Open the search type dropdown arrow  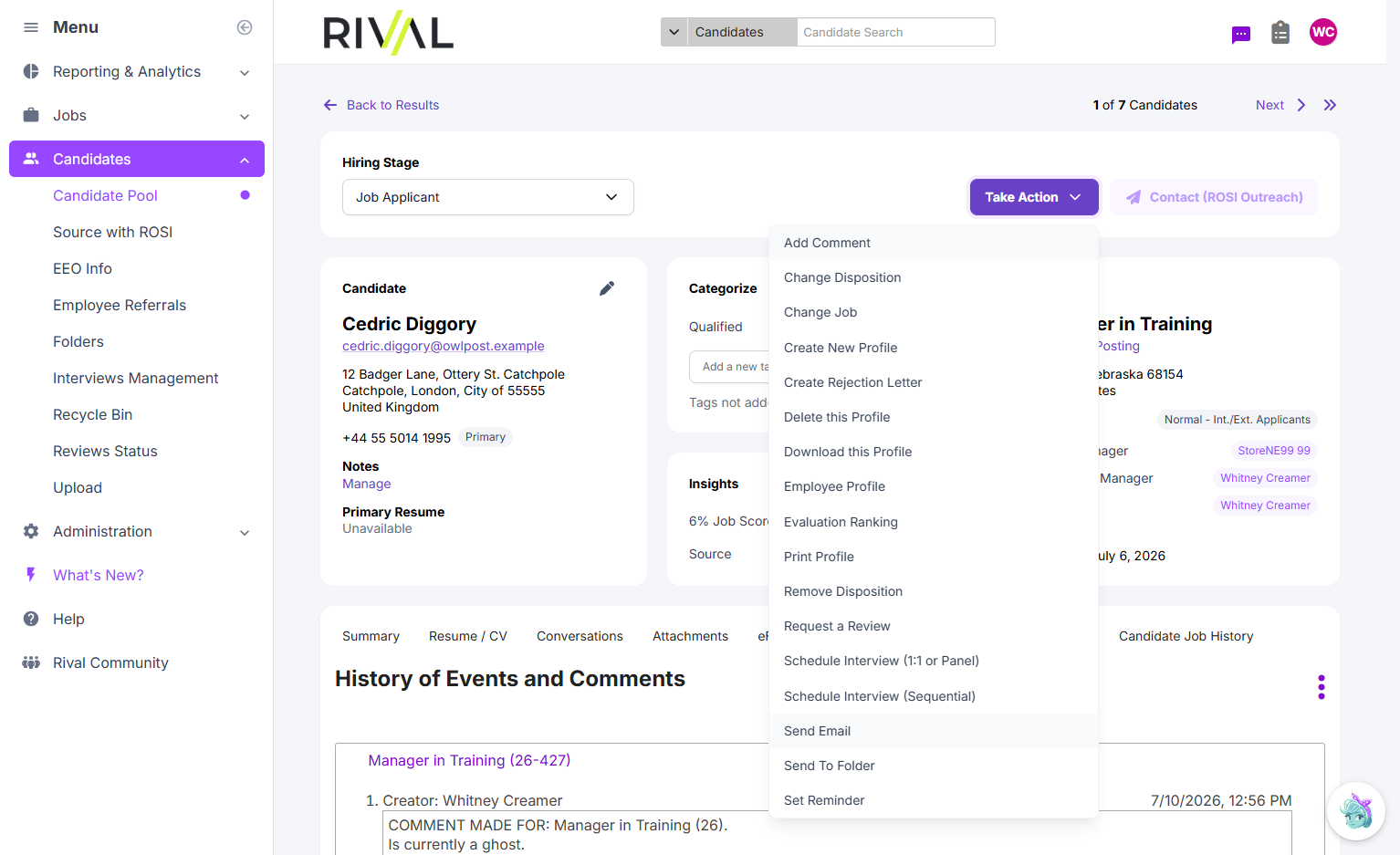(x=674, y=32)
